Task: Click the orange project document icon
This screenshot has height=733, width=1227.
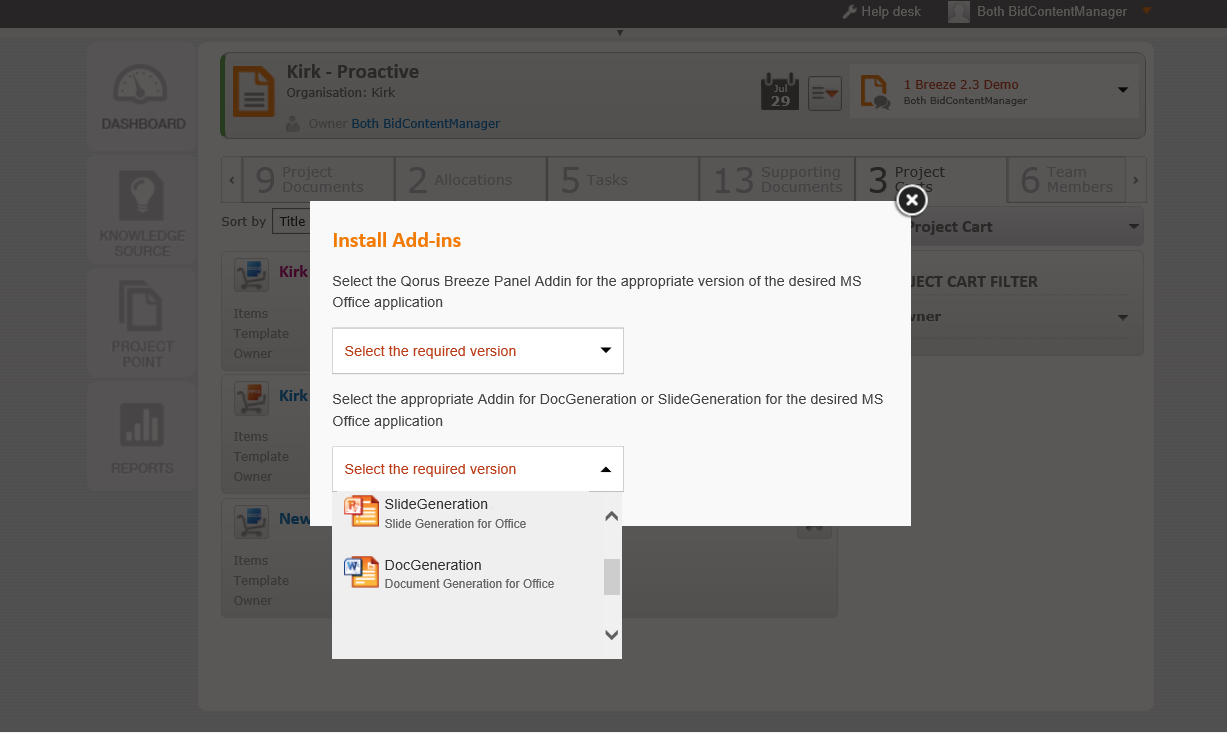Action: pos(254,91)
